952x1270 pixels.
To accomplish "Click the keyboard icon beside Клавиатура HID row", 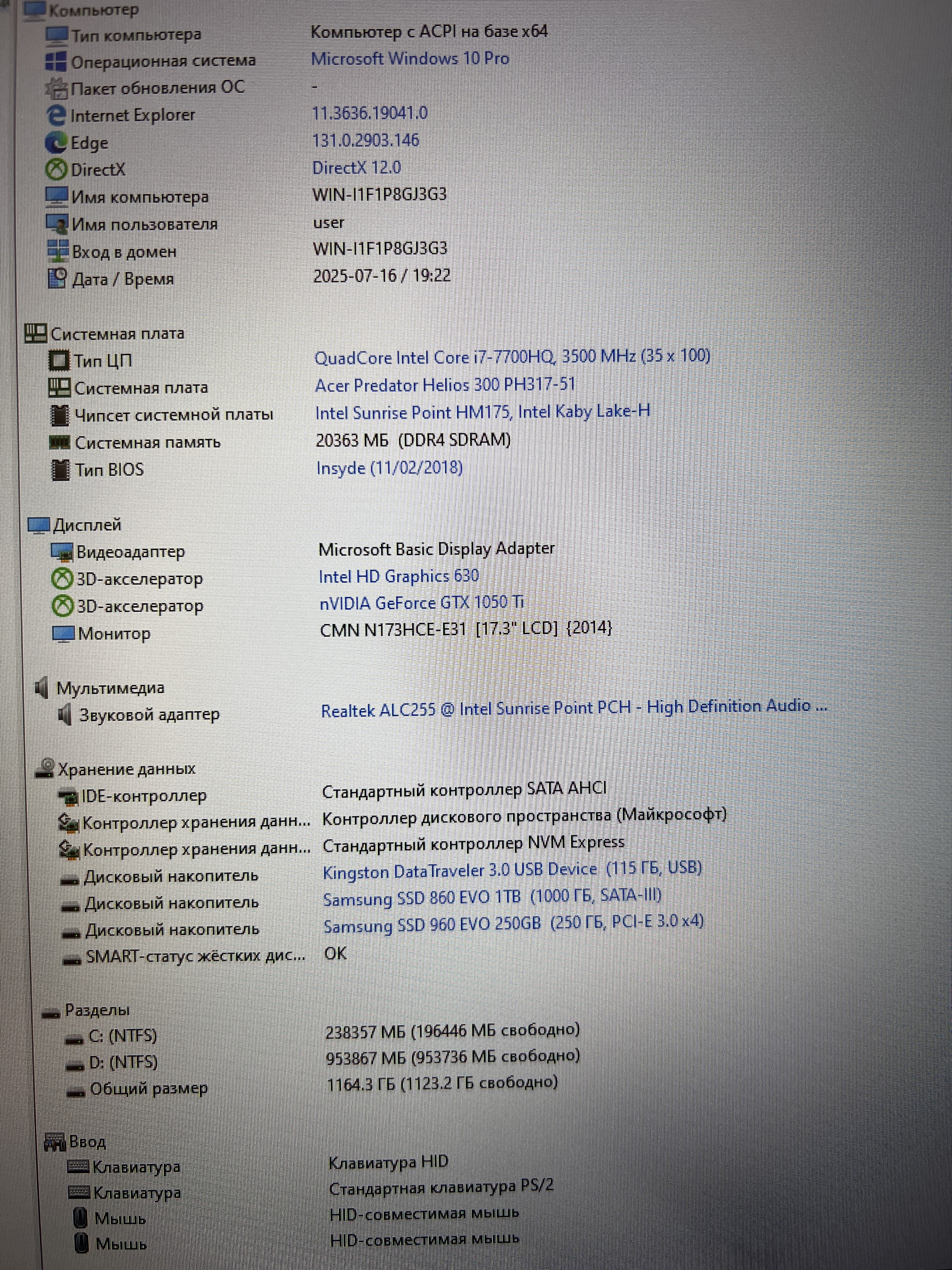I will (x=78, y=1166).
